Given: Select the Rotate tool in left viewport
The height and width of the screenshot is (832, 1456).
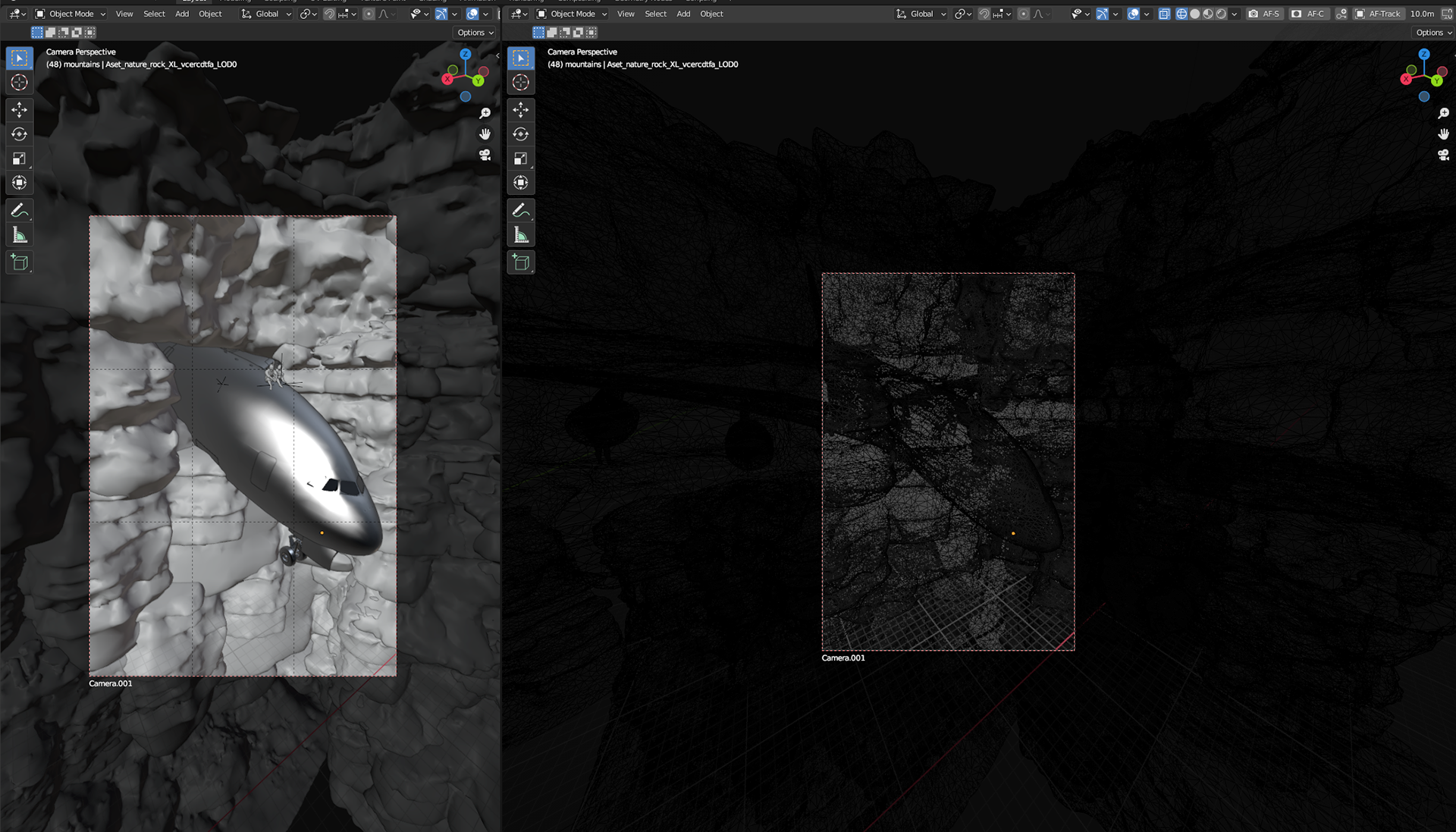Looking at the screenshot, I should (x=19, y=134).
